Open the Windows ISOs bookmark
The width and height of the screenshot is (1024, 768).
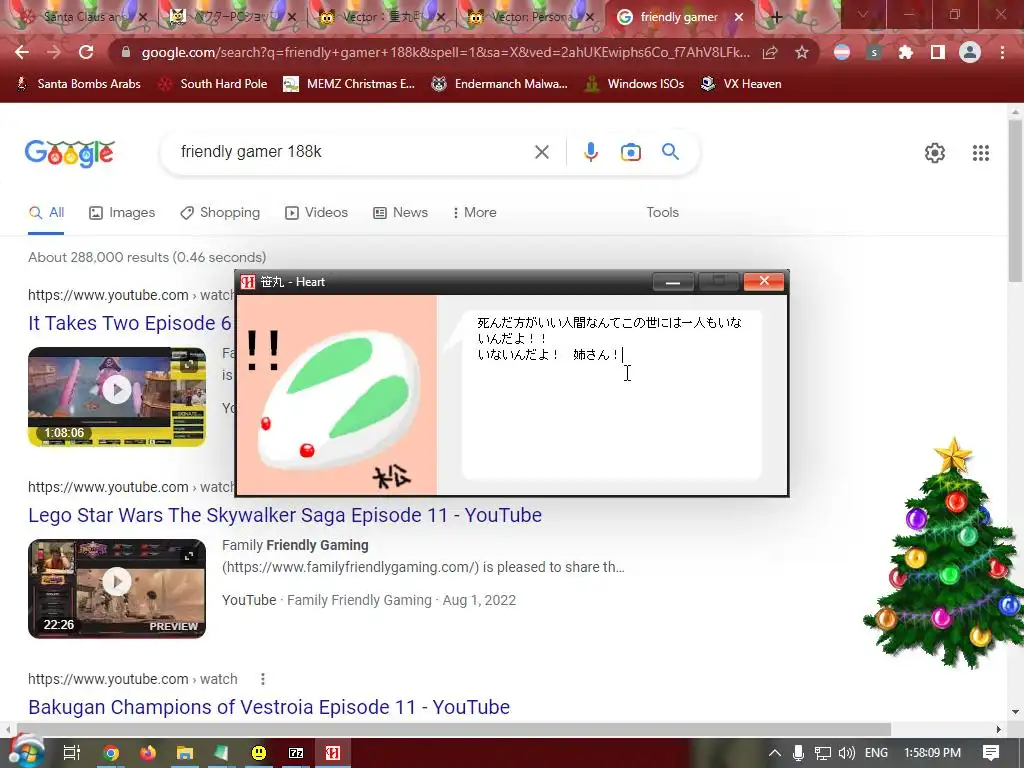(634, 84)
